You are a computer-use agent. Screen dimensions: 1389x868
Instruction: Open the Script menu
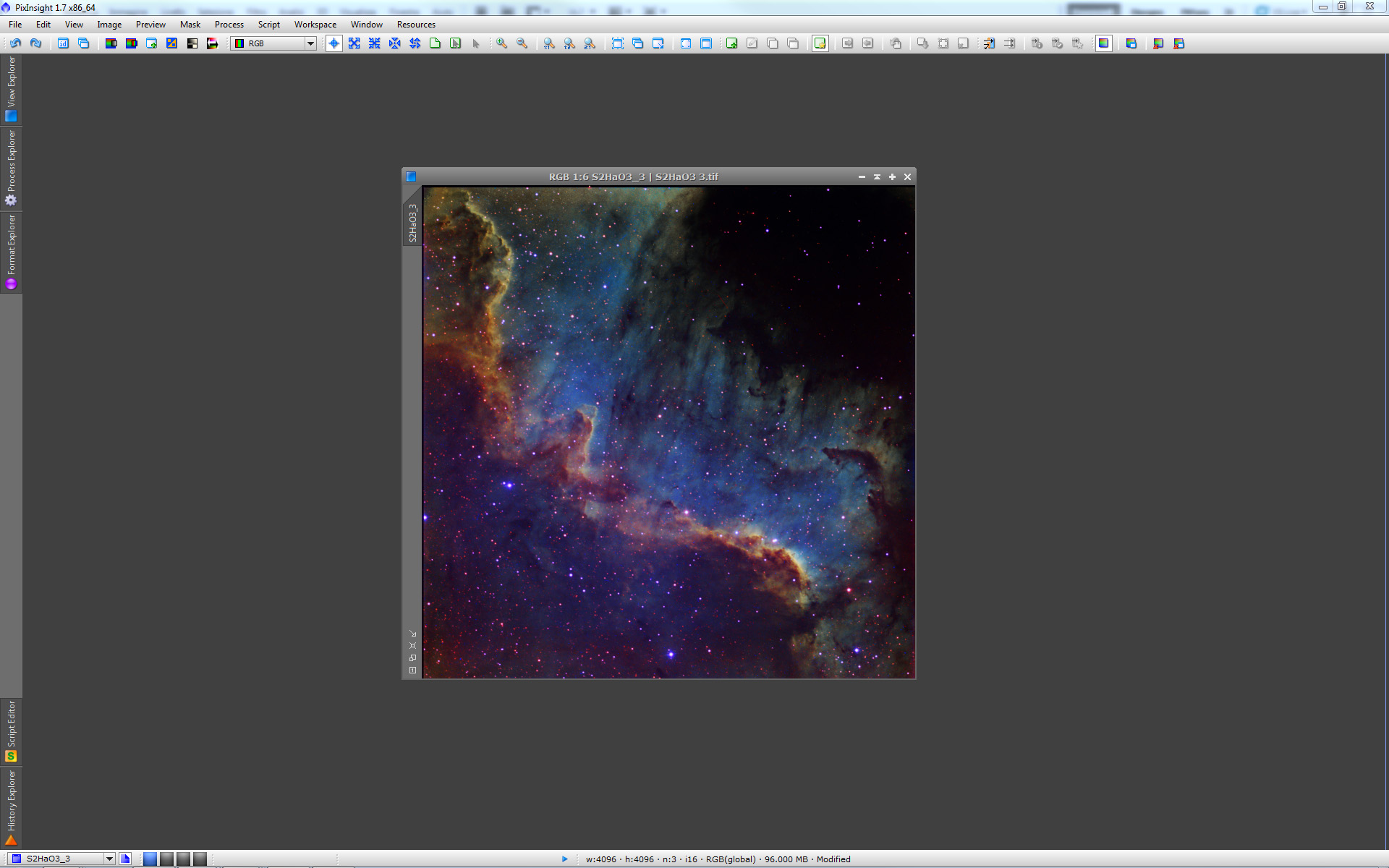269,25
